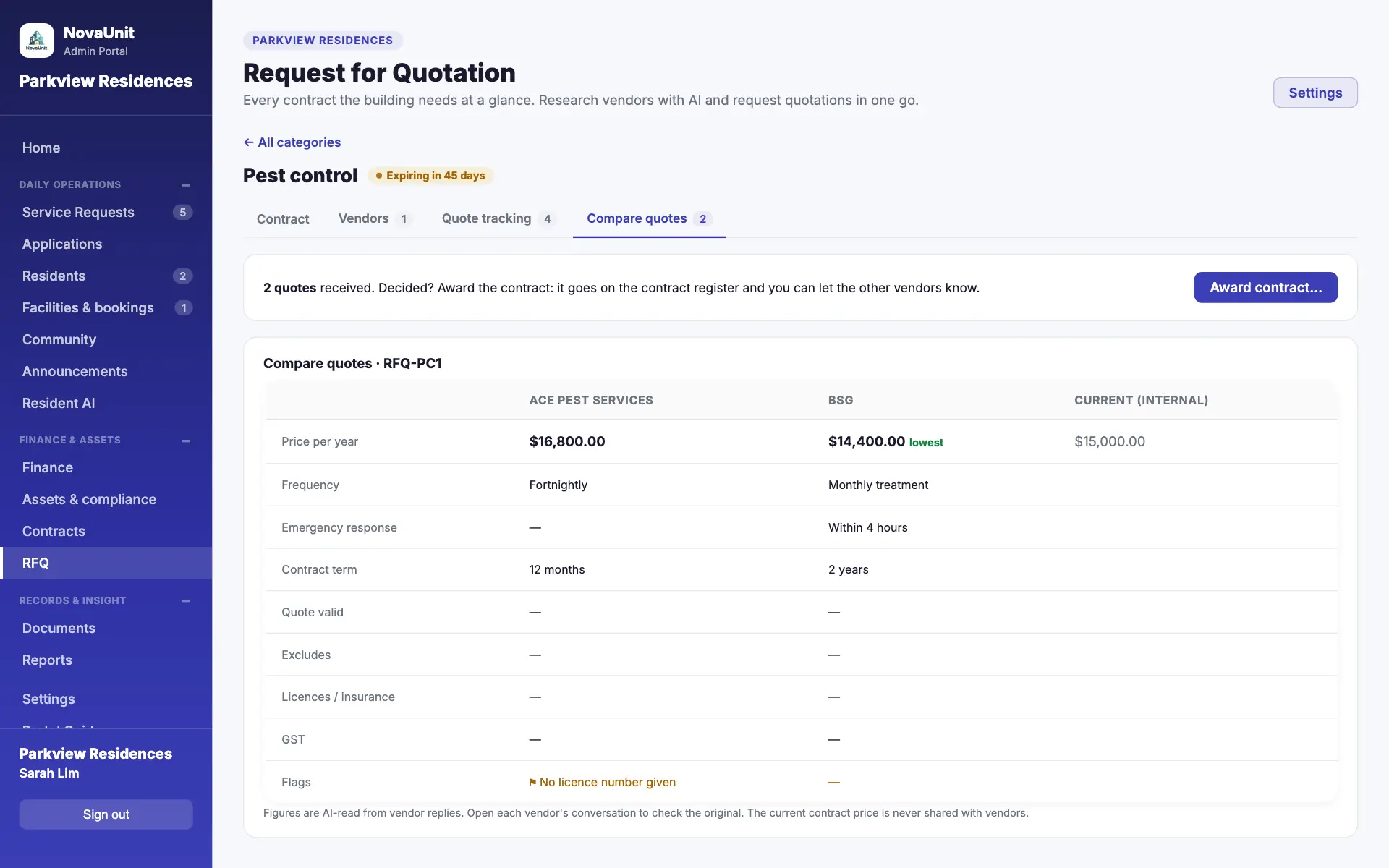Open Service Requests in the sidebar
The image size is (1389, 868).
(106, 212)
